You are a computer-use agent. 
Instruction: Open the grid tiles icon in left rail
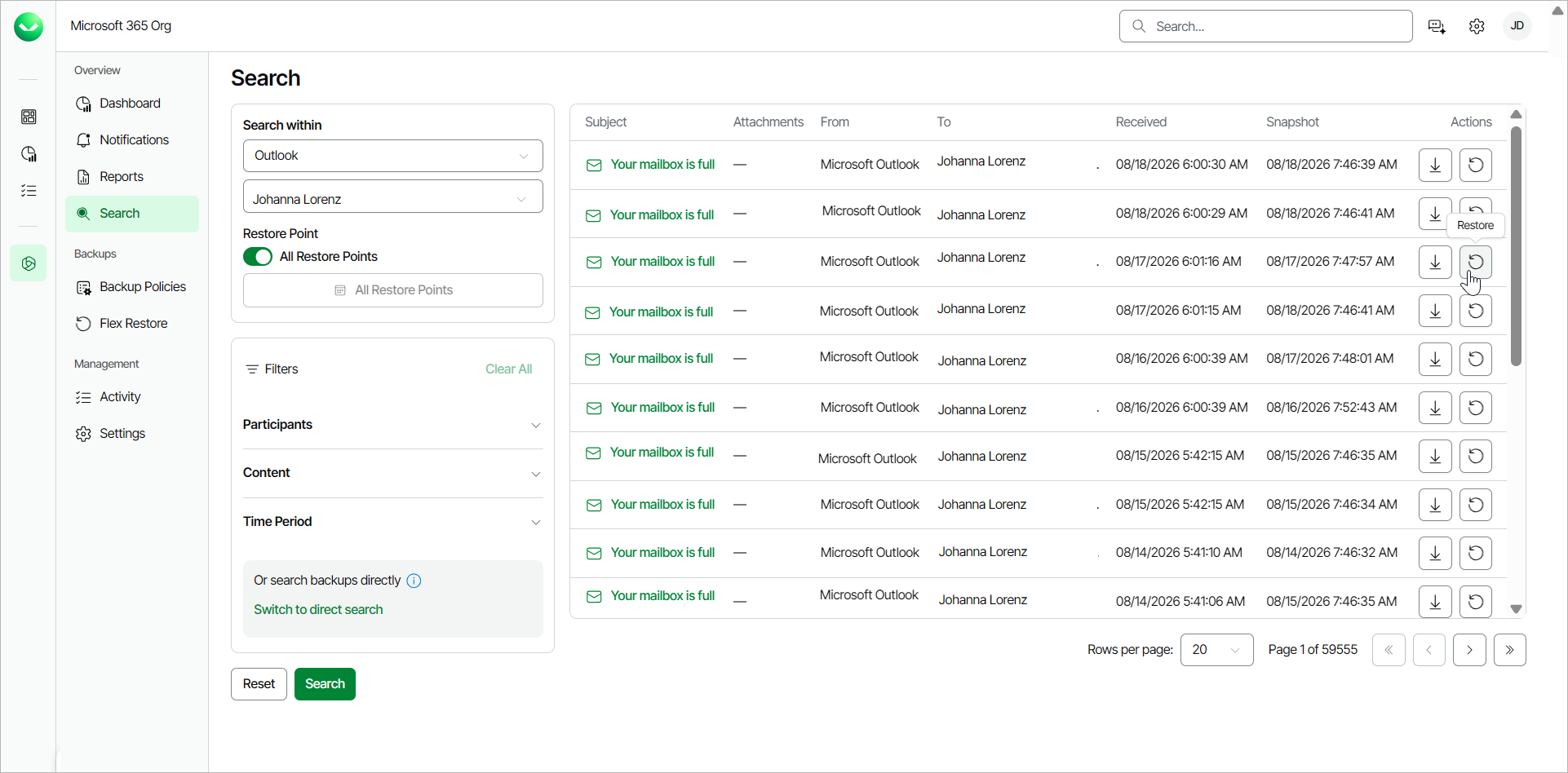[29, 117]
